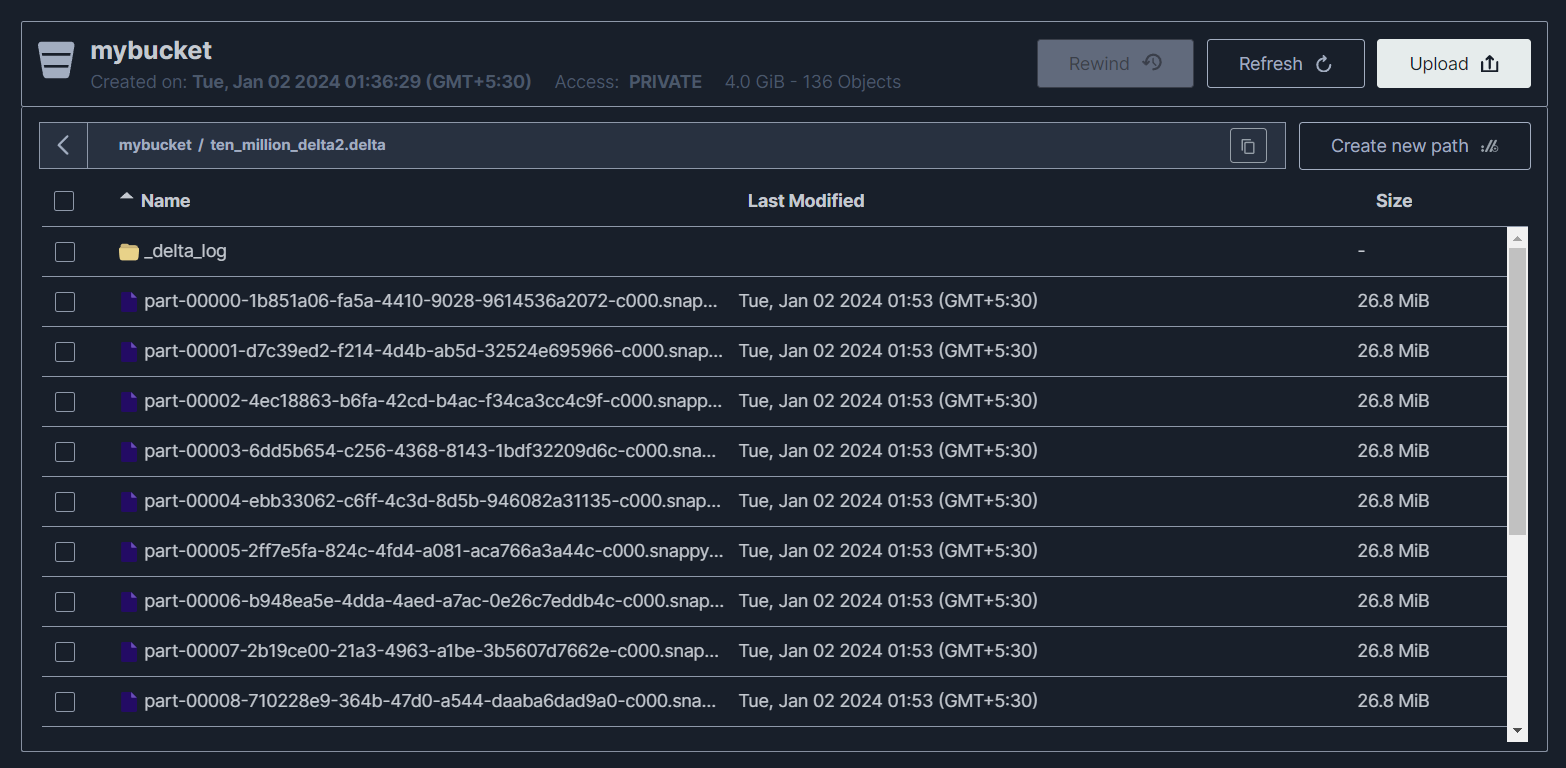The height and width of the screenshot is (768, 1566).
Task: Click the Create new path button
Action: click(x=1414, y=146)
